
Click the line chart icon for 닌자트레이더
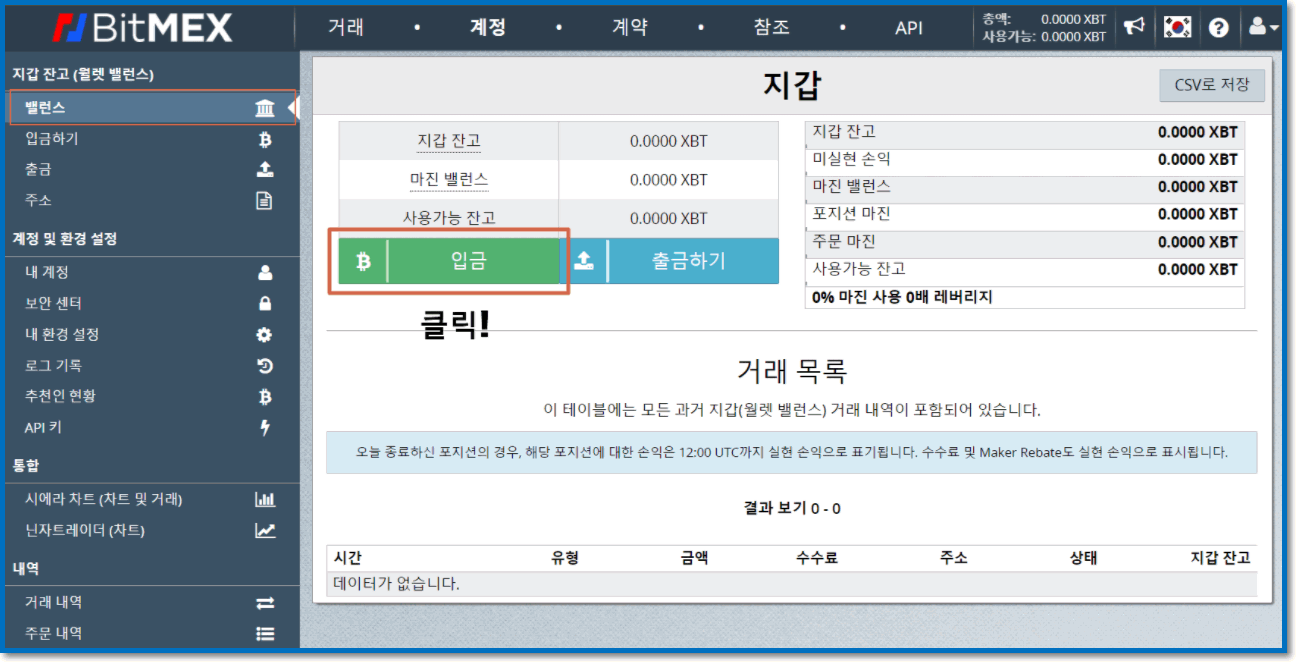click(264, 532)
